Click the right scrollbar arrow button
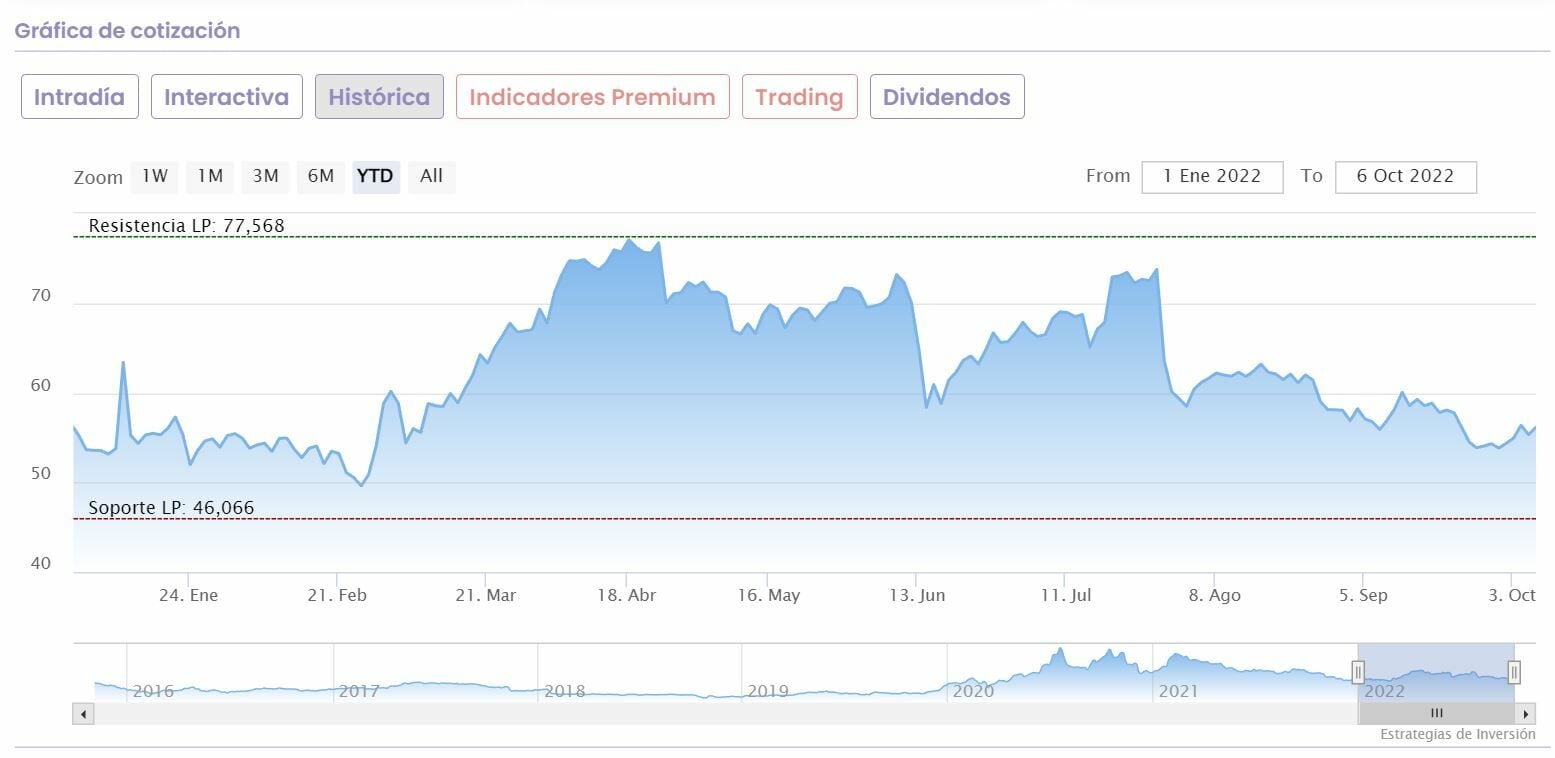 pos(1525,714)
